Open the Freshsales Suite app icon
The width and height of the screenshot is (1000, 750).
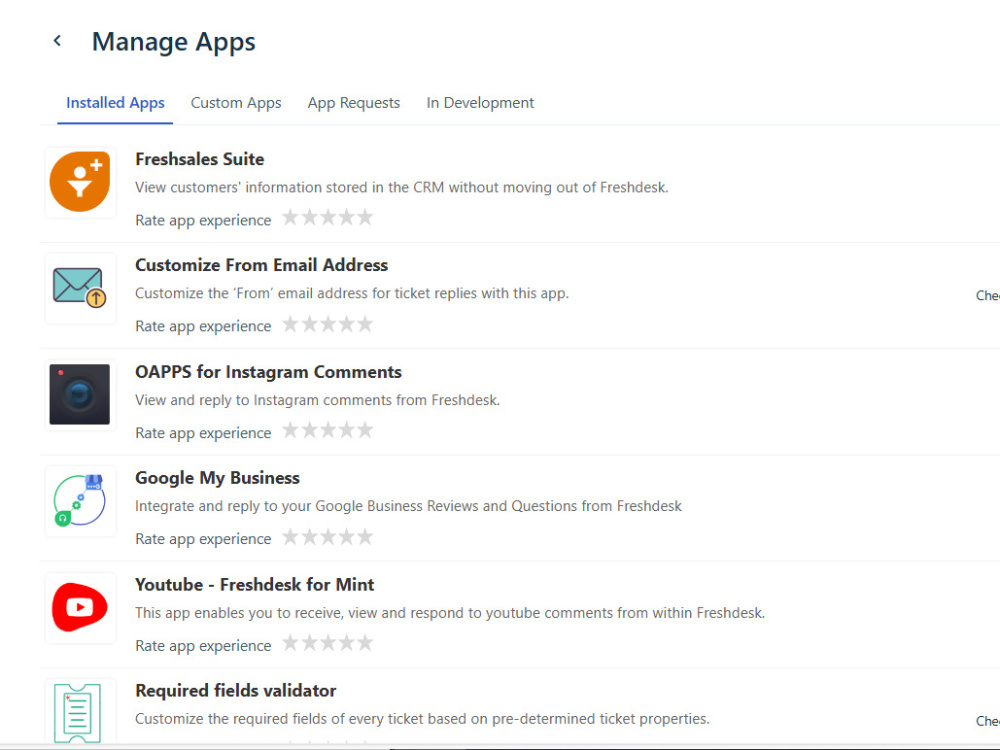80,182
